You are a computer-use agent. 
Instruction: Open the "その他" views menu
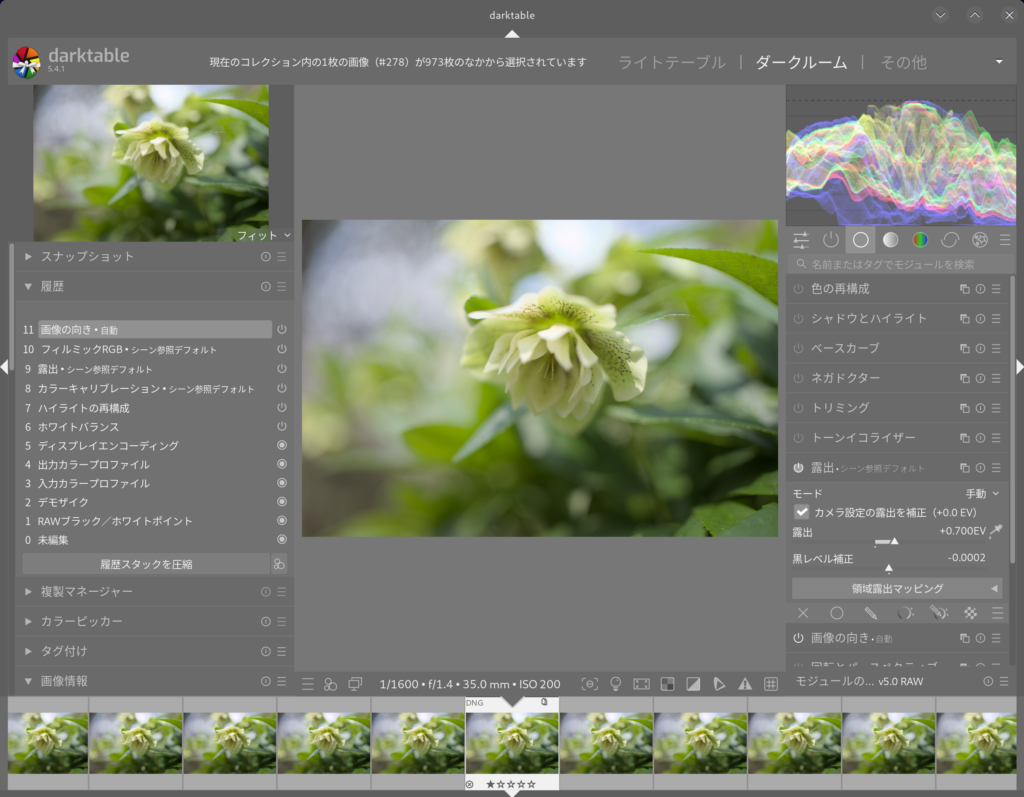903,62
